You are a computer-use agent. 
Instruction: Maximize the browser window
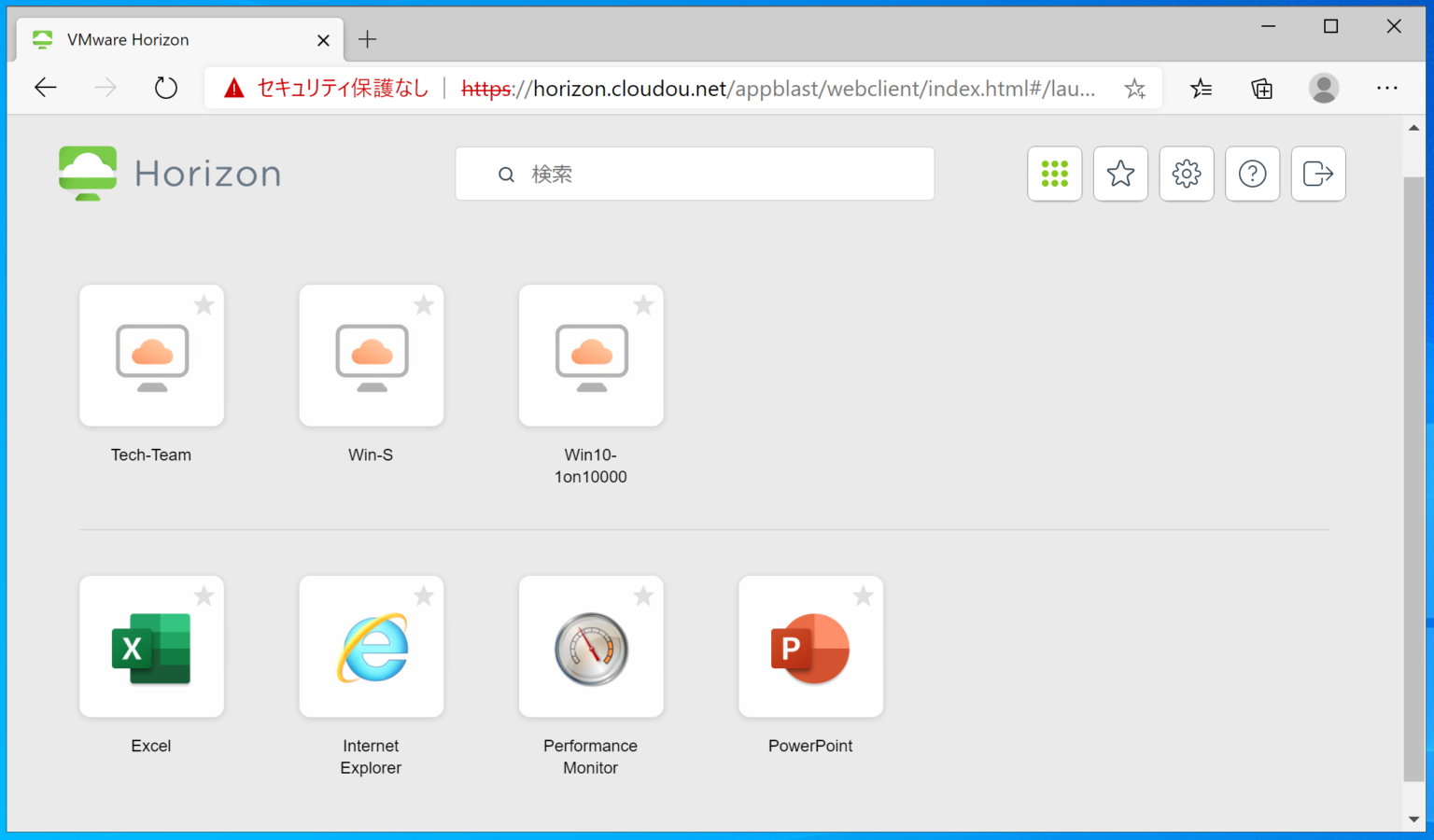pos(1331,26)
